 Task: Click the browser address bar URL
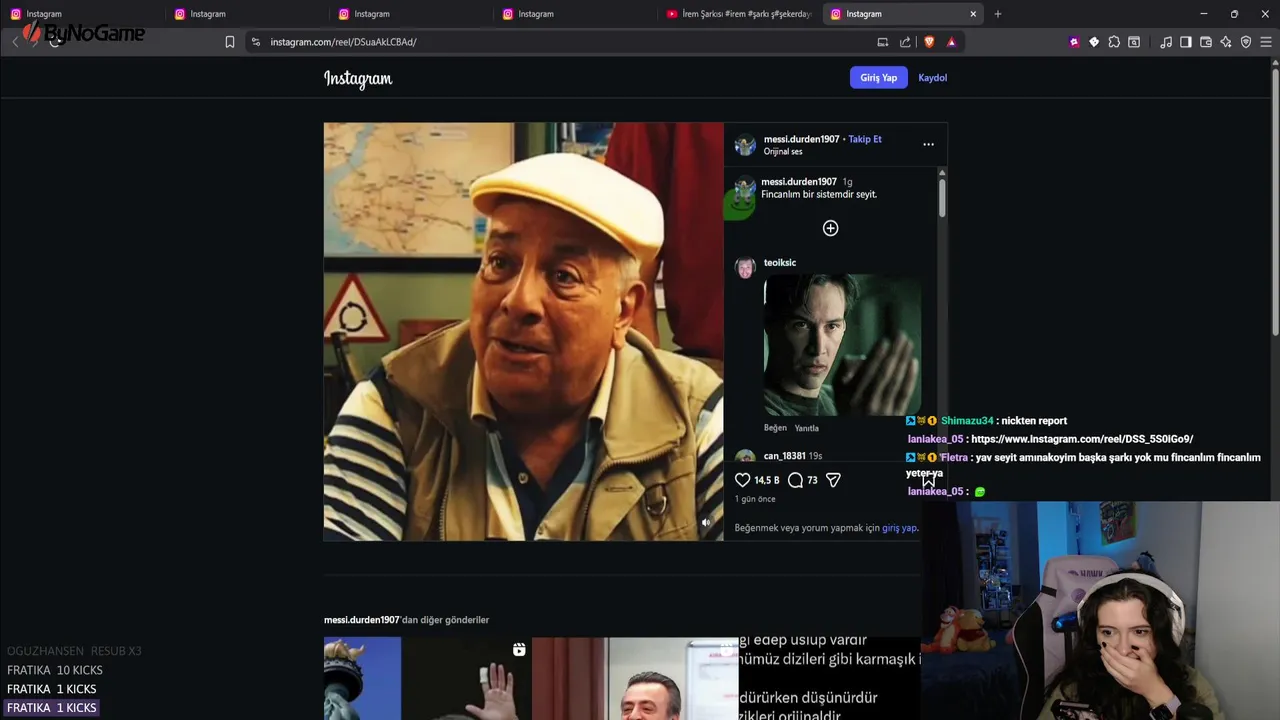343,42
